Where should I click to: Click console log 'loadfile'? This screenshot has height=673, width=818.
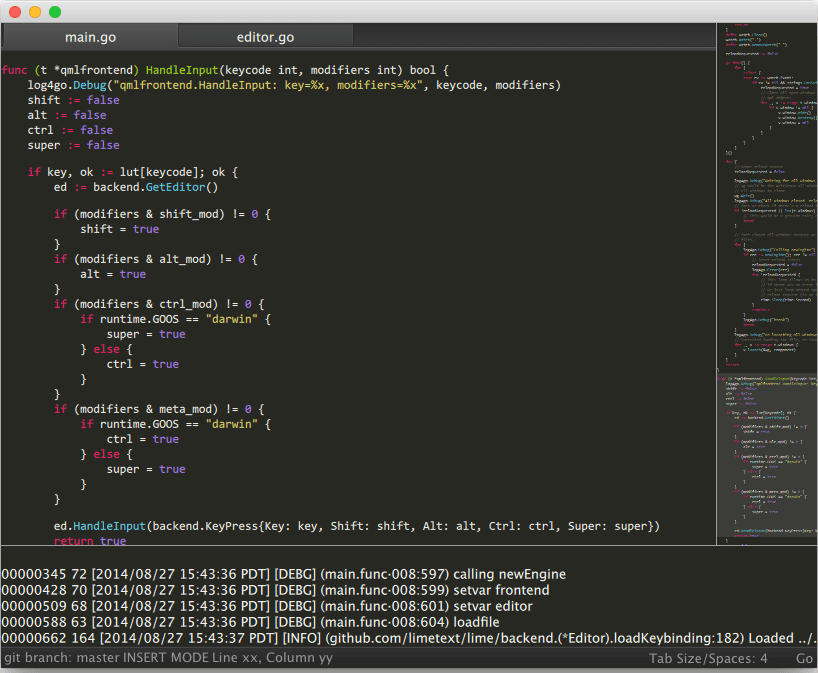pos(250,622)
